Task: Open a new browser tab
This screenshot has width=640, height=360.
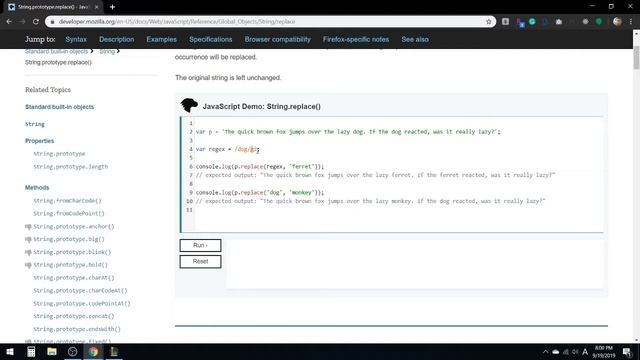Action: click(112, 7)
